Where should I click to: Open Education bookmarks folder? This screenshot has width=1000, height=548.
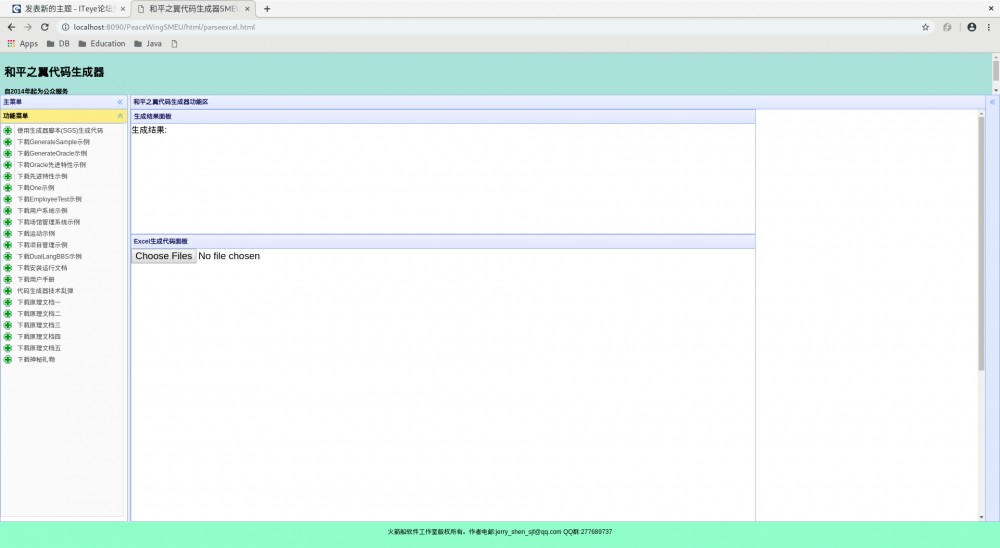(102, 43)
